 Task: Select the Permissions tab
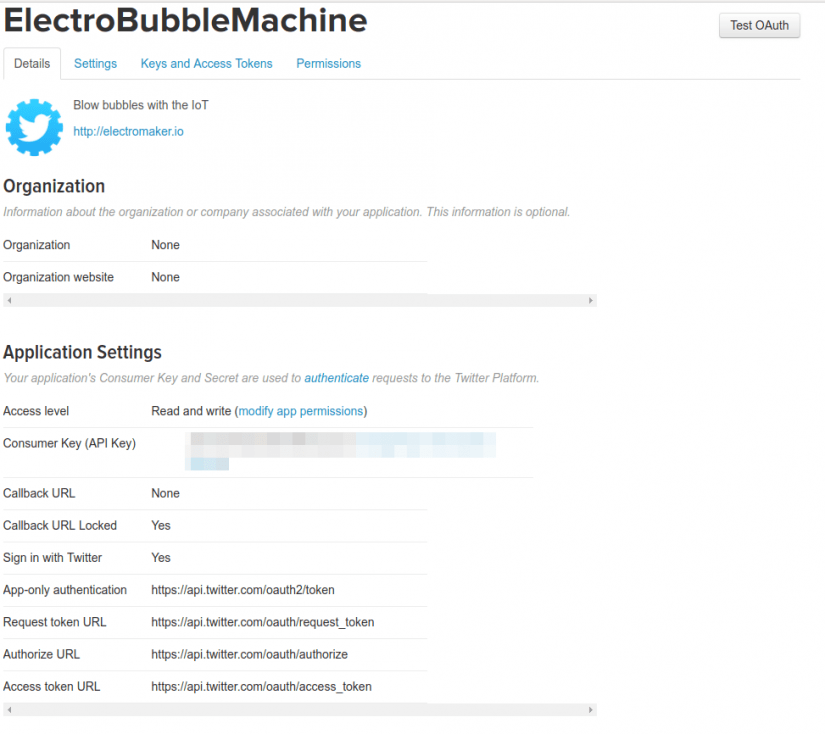328,64
